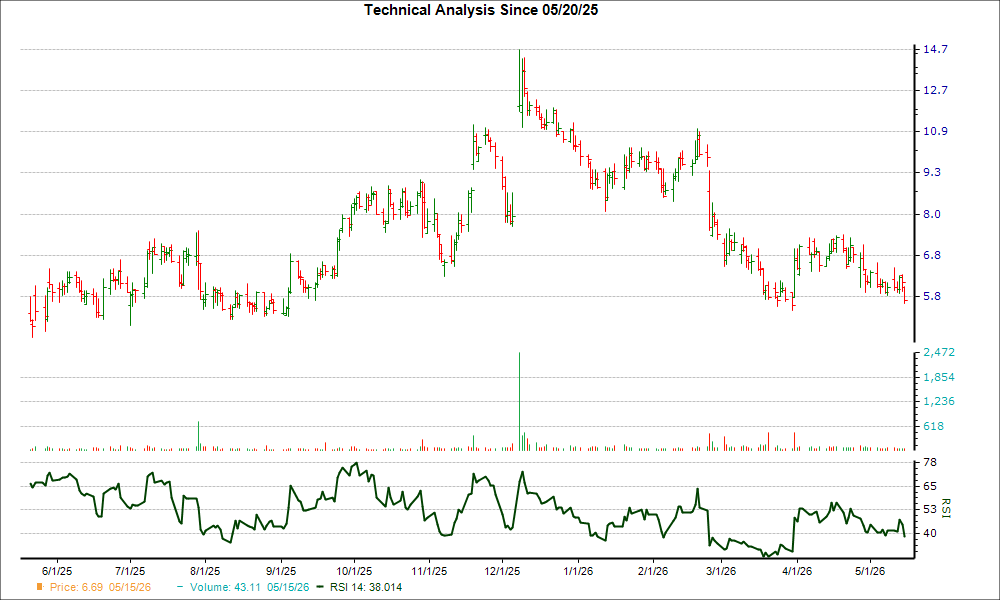Click the 1/1/26 date label
Viewport: 1000px width, 600px height.
pyautogui.click(x=578, y=571)
